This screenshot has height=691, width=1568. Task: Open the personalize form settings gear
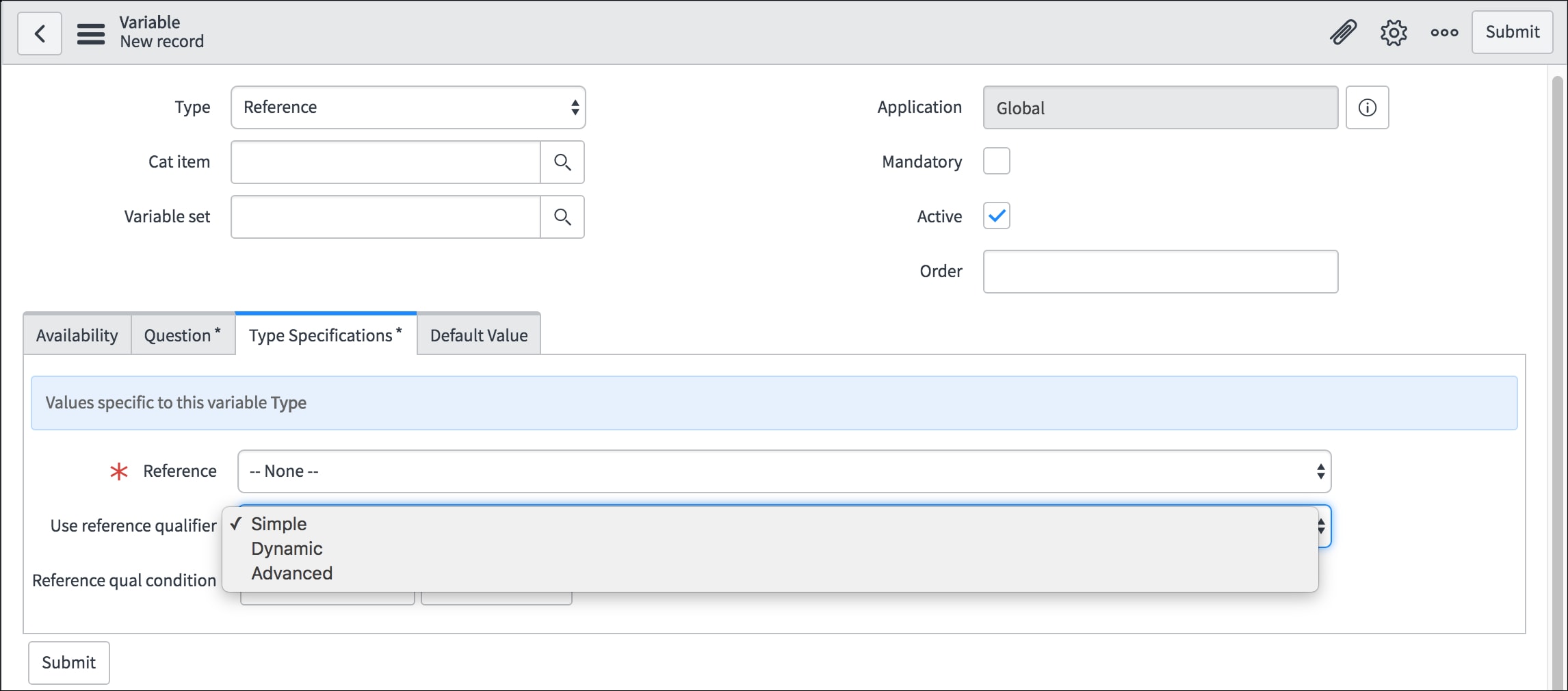tap(1393, 31)
